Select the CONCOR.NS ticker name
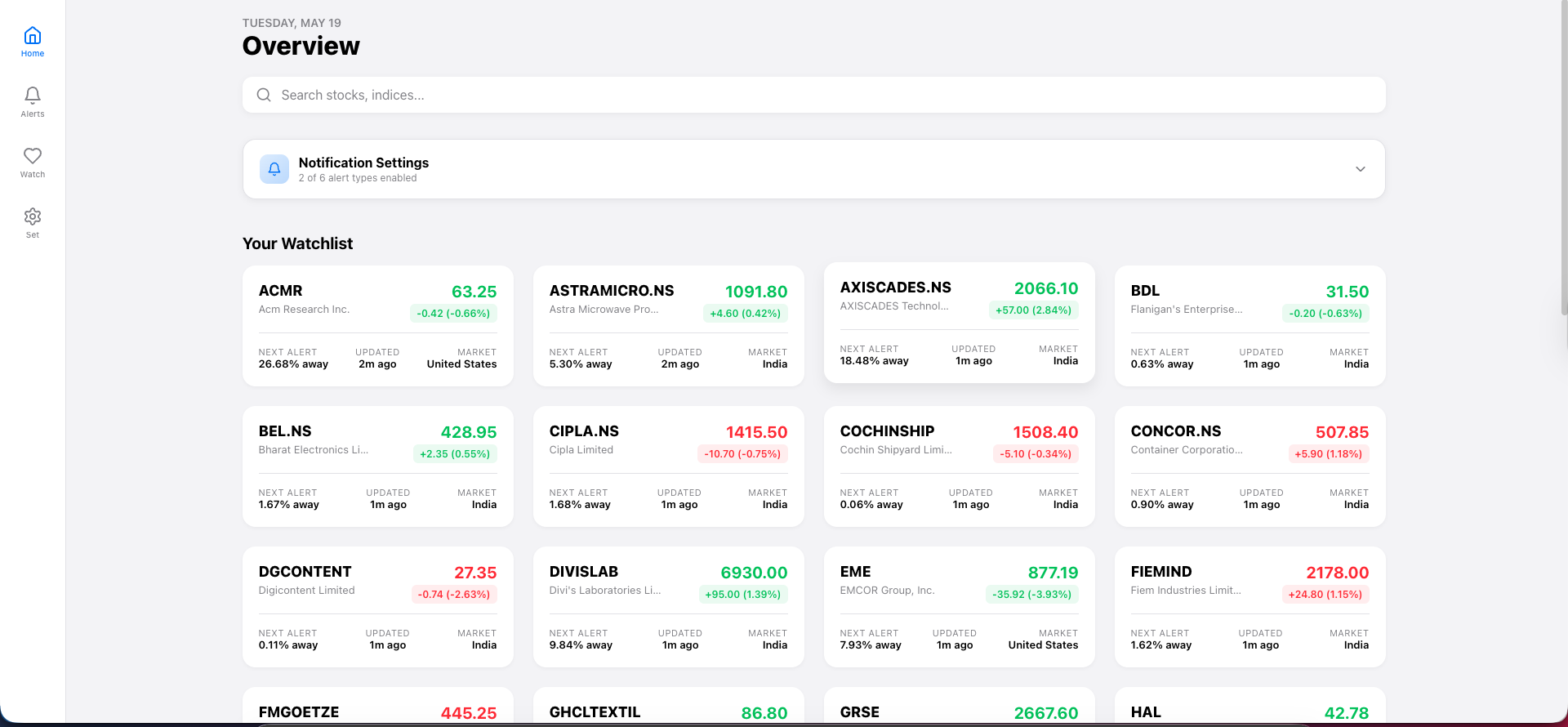This screenshot has width=1568, height=727. (x=1176, y=431)
